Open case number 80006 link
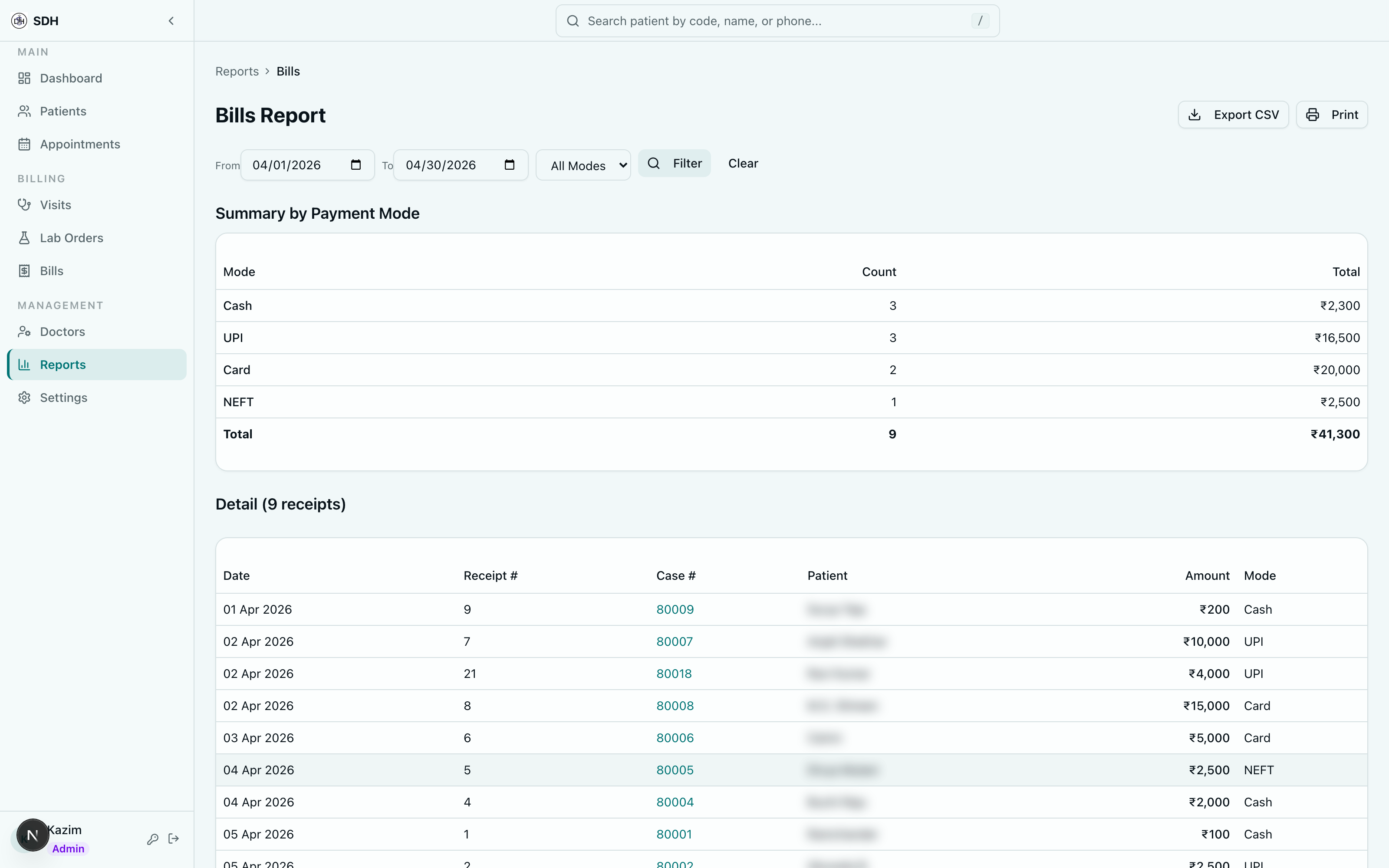The image size is (1389, 868). [x=675, y=738]
